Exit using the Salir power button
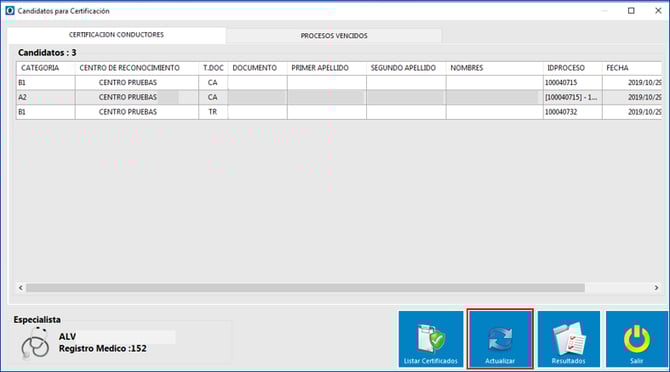The width and height of the screenshot is (670, 372). click(x=637, y=339)
